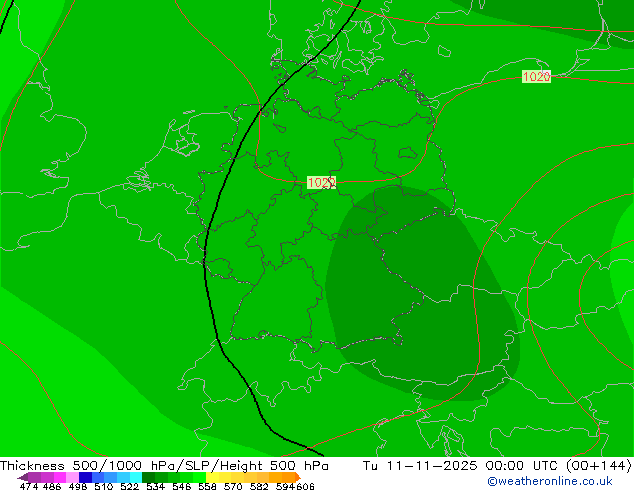Screen dimensions: 634x490
Task: Click the purple arrow at the legend's left end
Action: [23, 478]
